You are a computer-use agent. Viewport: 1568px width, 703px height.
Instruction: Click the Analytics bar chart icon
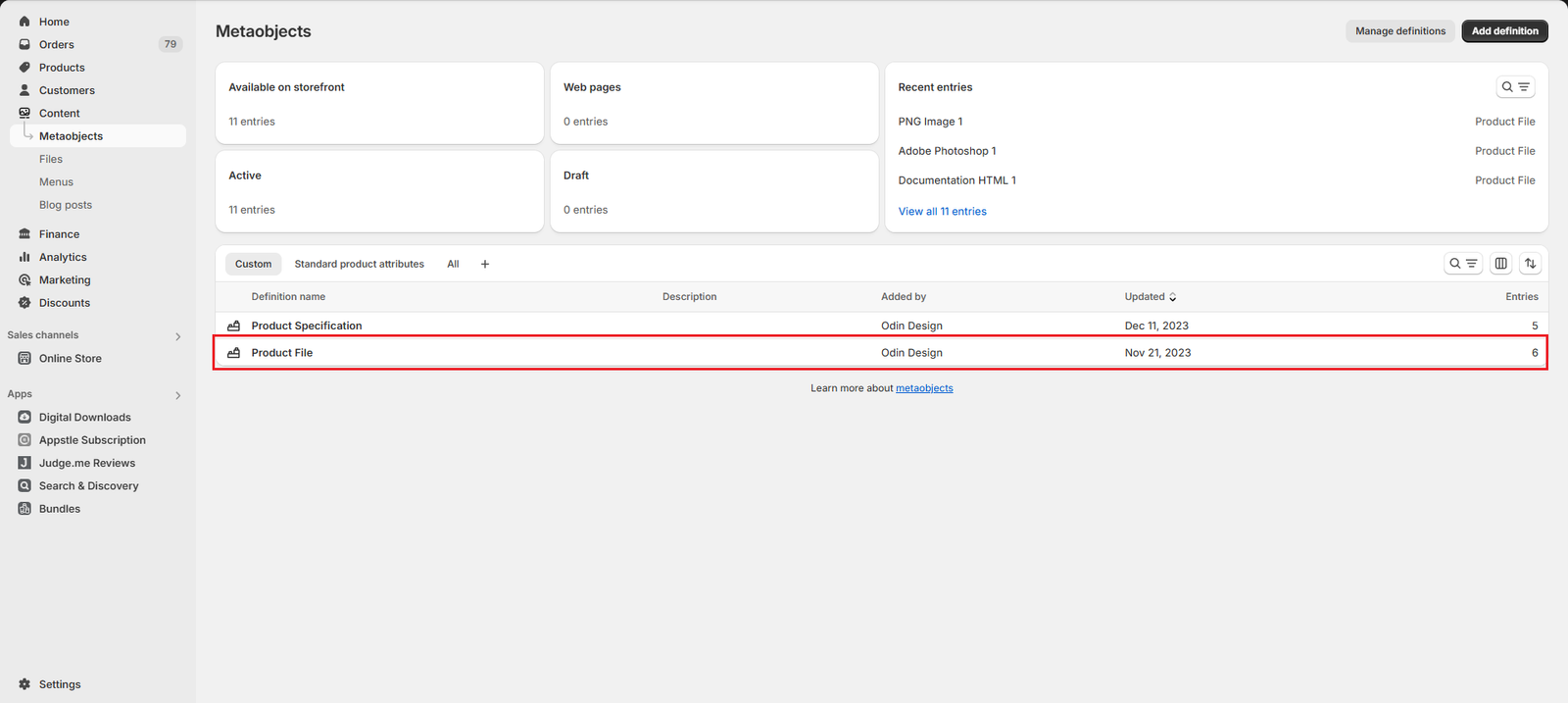pyautogui.click(x=24, y=257)
